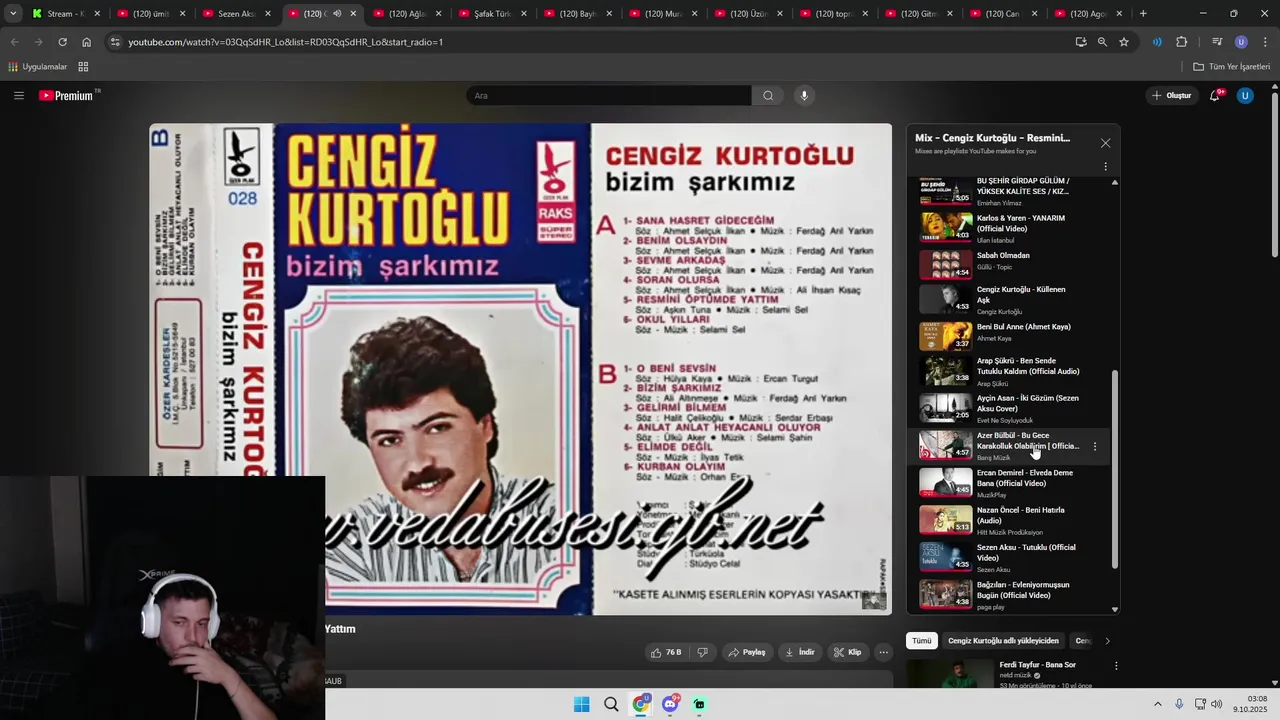Go to the browser home page icon

[87, 42]
